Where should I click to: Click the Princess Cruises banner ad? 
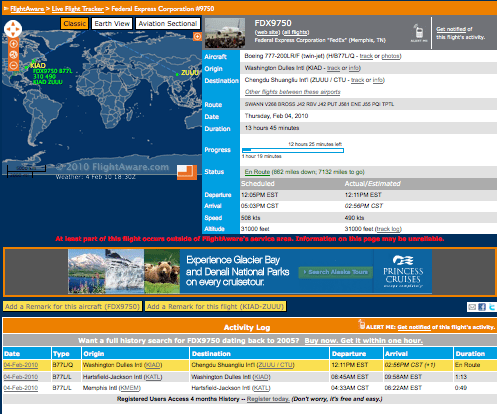[250, 272]
